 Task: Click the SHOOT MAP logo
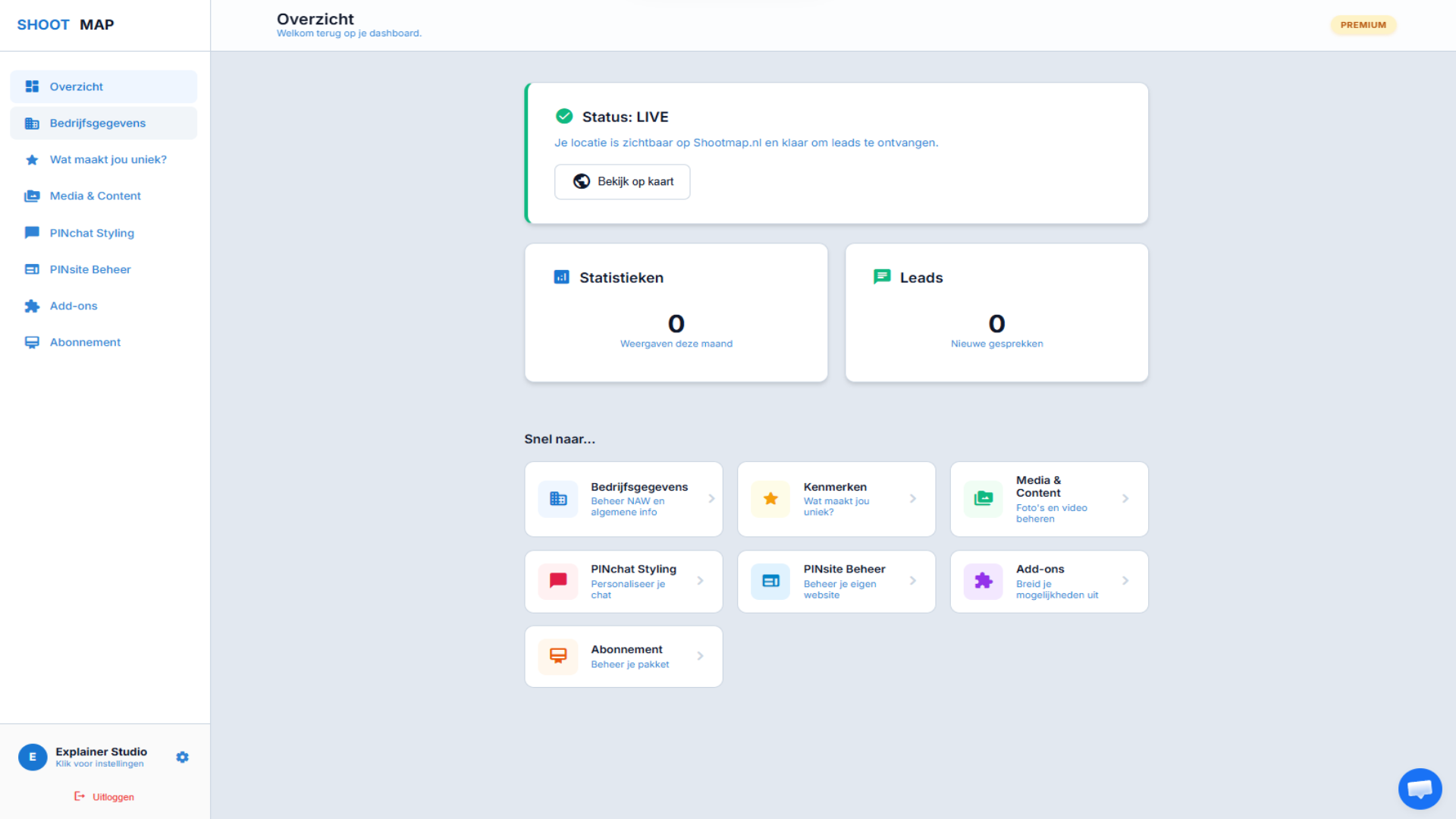pos(65,25)
